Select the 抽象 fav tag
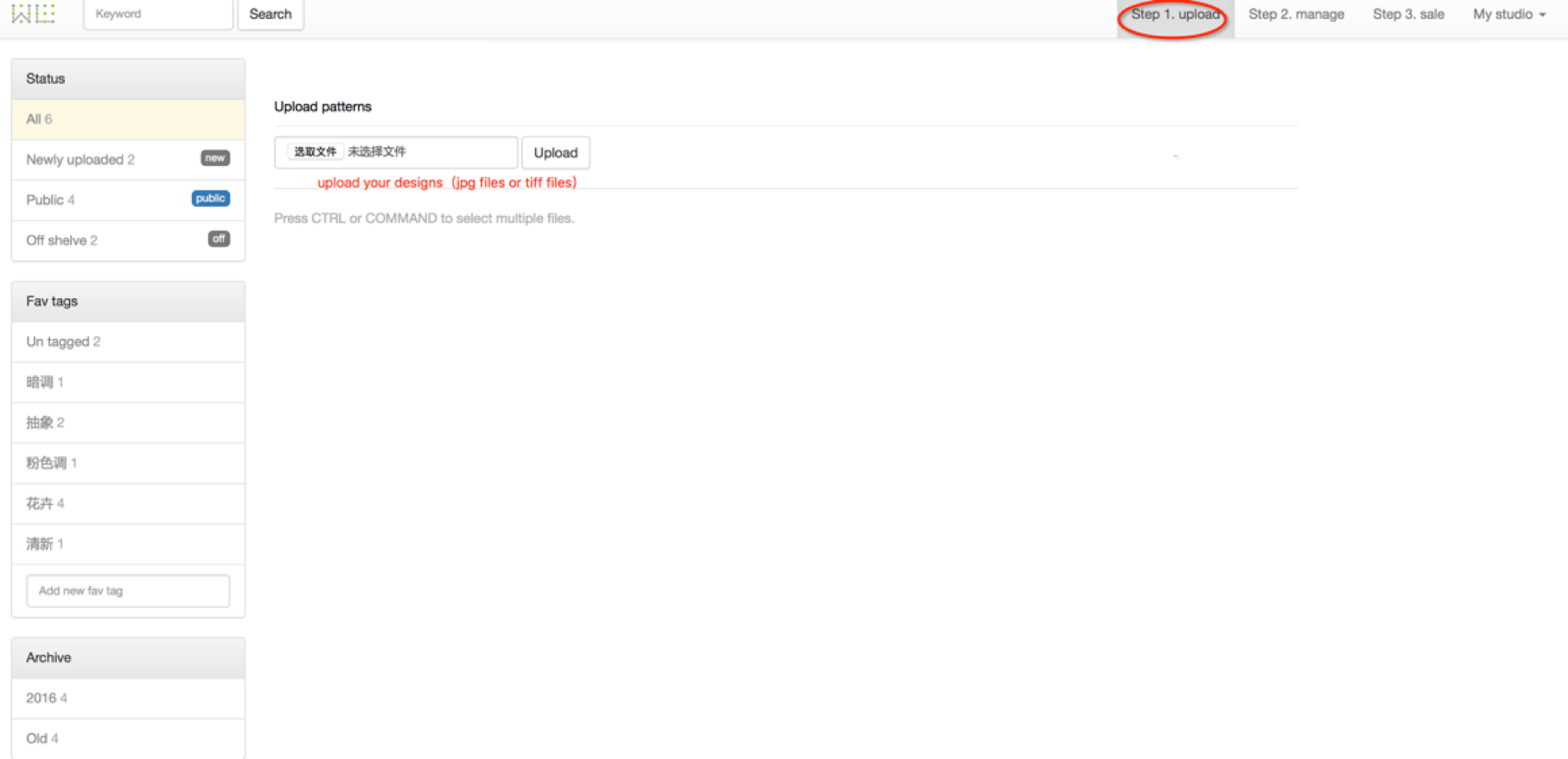 click(x=45, y=423)
